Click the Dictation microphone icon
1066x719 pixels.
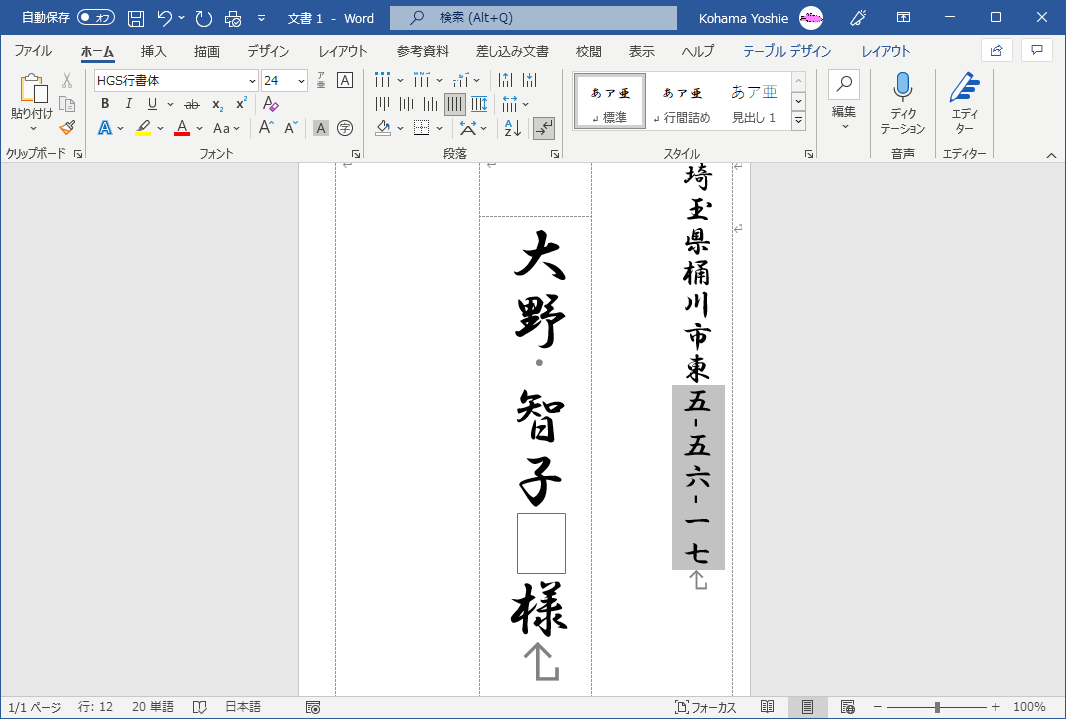pyautogui.click(x=902, y=87)
